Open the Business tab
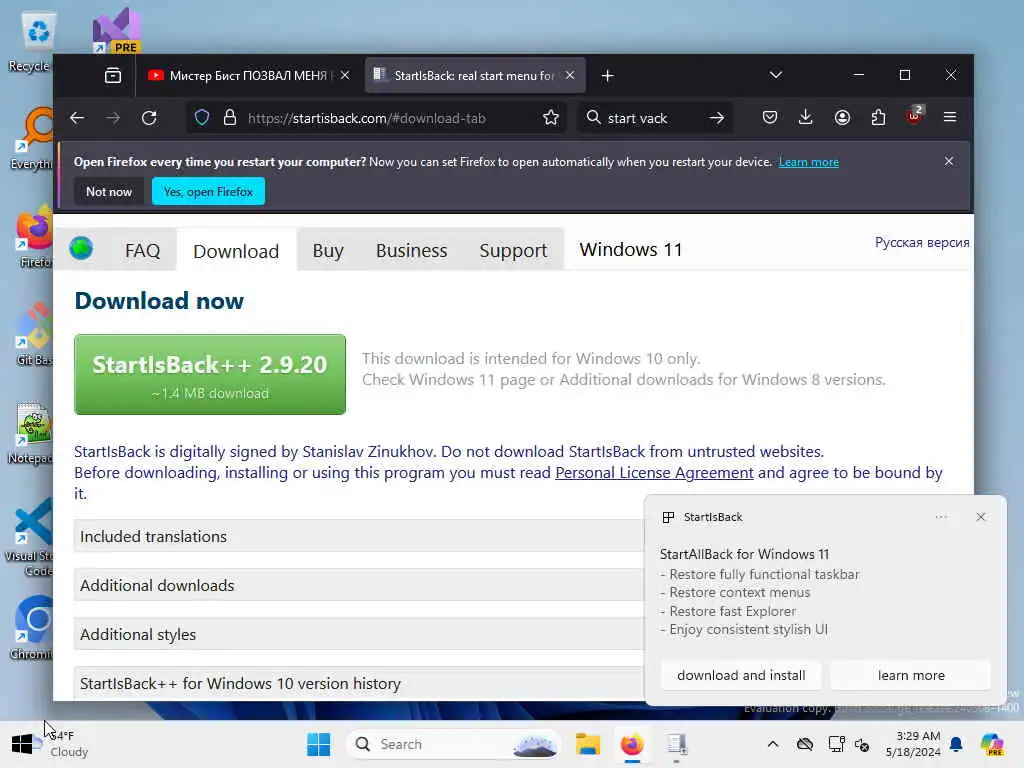Viewport: 1024px width, 768px height. pos(411,250)
